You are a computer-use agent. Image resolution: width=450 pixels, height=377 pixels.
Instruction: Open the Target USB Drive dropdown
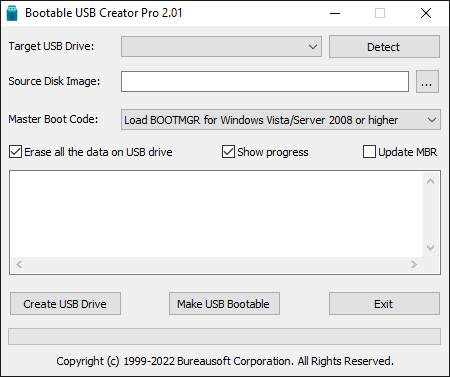(221, 47)
